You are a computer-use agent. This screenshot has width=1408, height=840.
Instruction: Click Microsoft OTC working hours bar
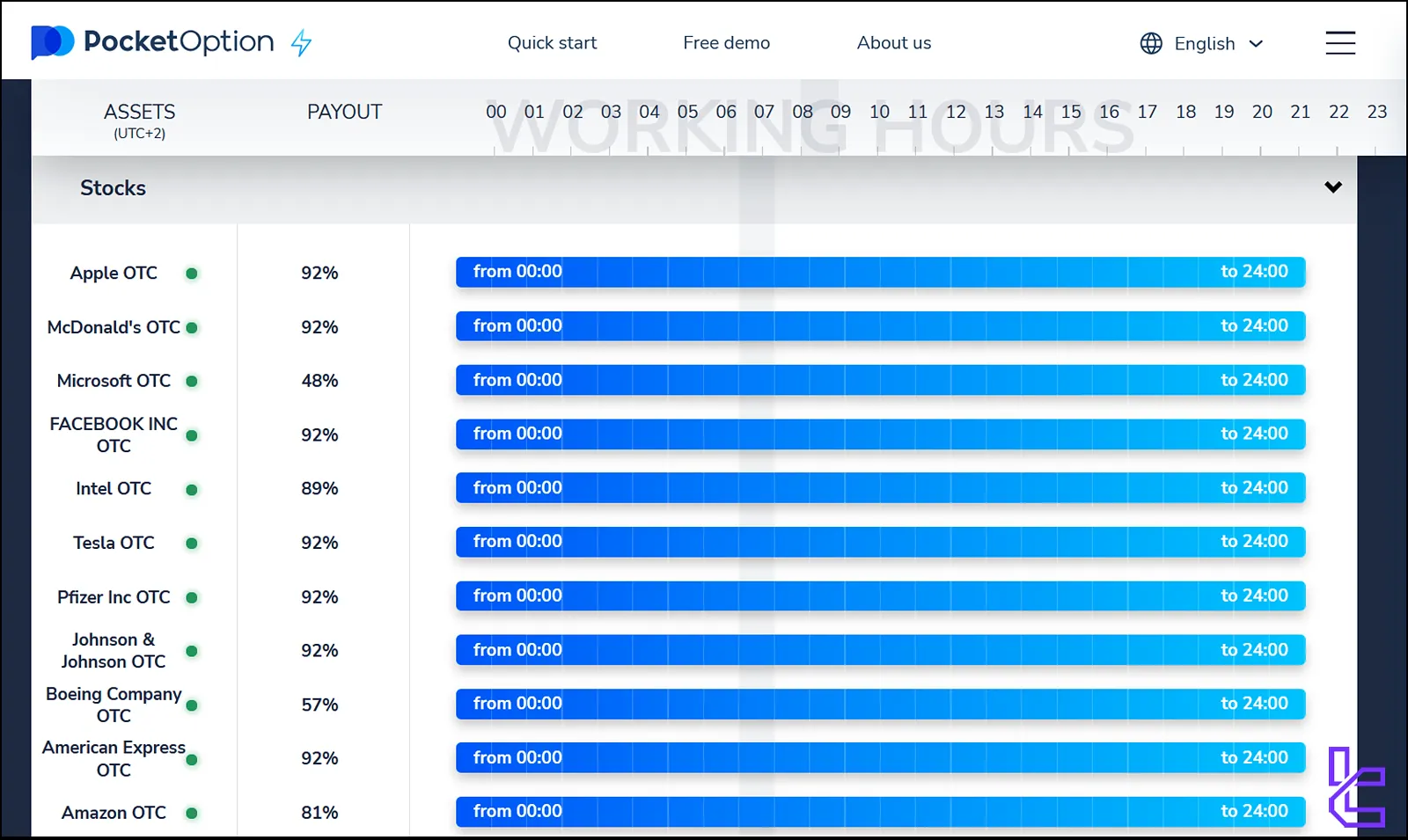click(880, 380)
